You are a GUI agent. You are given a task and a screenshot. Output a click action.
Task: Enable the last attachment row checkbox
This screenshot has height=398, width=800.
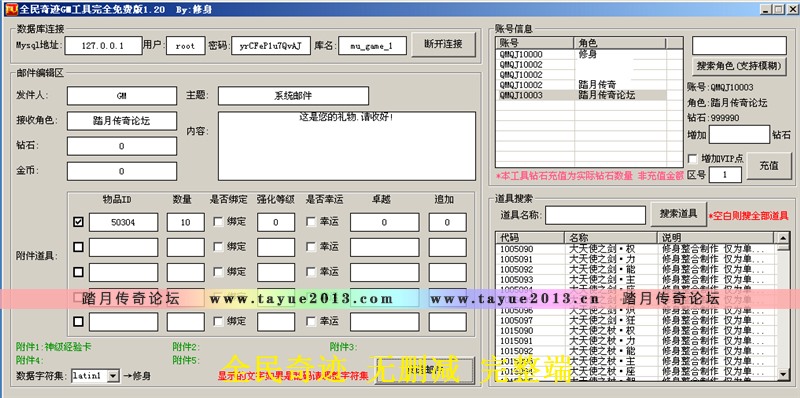point(78,321)
